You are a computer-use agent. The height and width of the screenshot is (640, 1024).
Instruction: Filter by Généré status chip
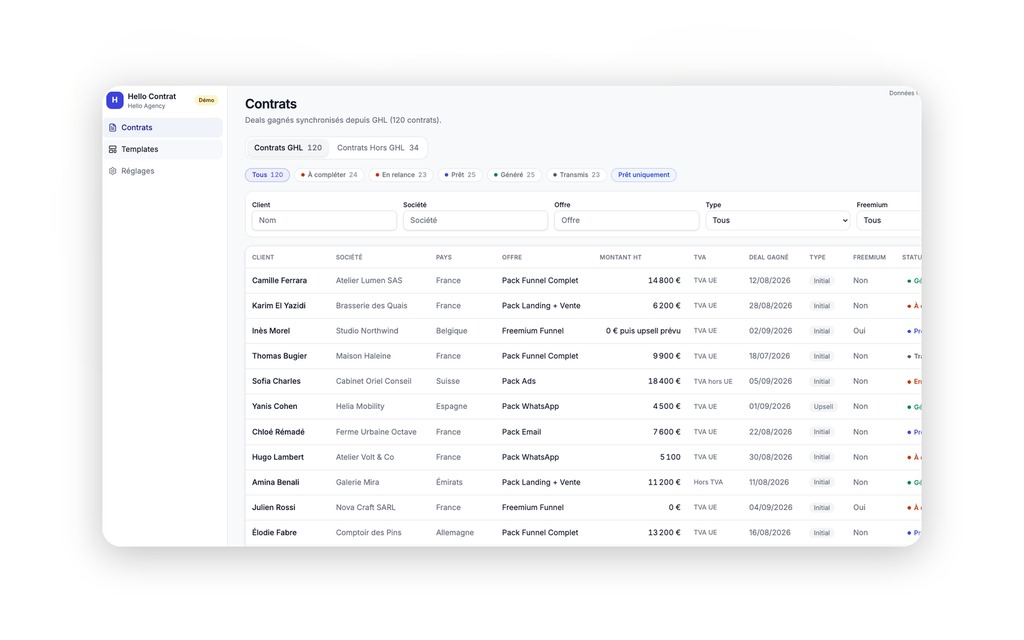514,174
